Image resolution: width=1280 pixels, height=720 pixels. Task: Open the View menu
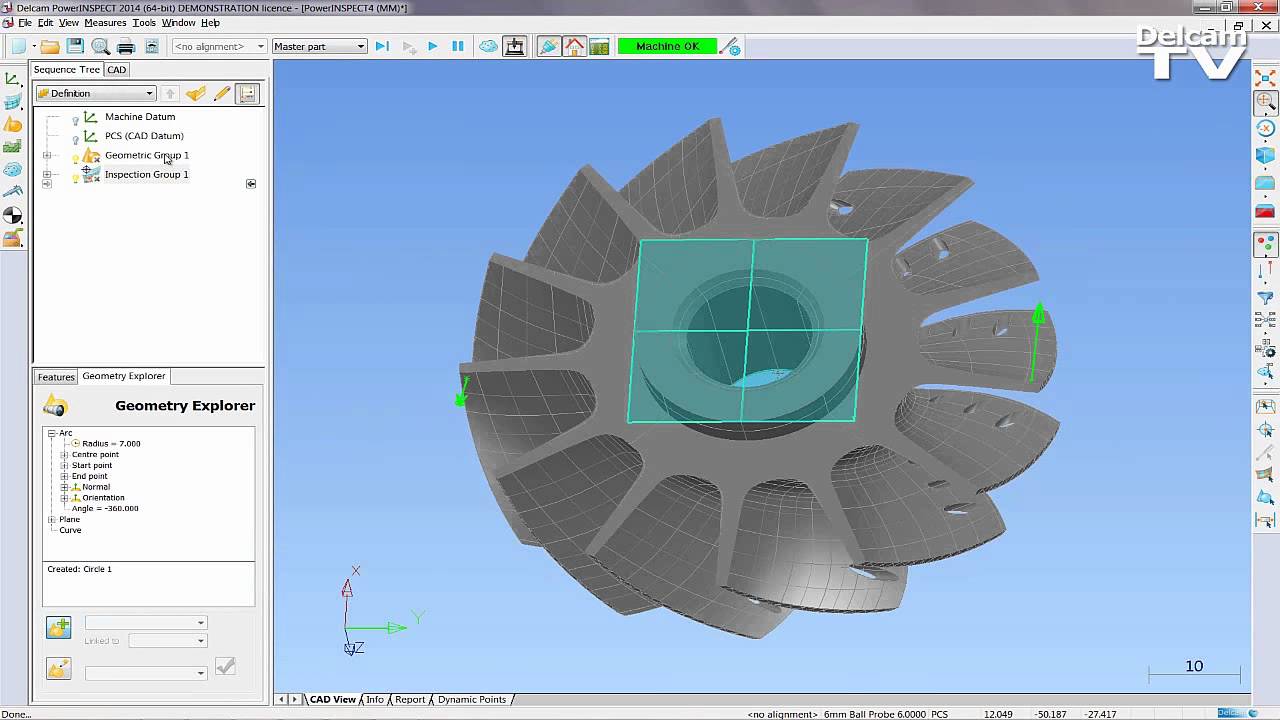click(x=69, y=22)
